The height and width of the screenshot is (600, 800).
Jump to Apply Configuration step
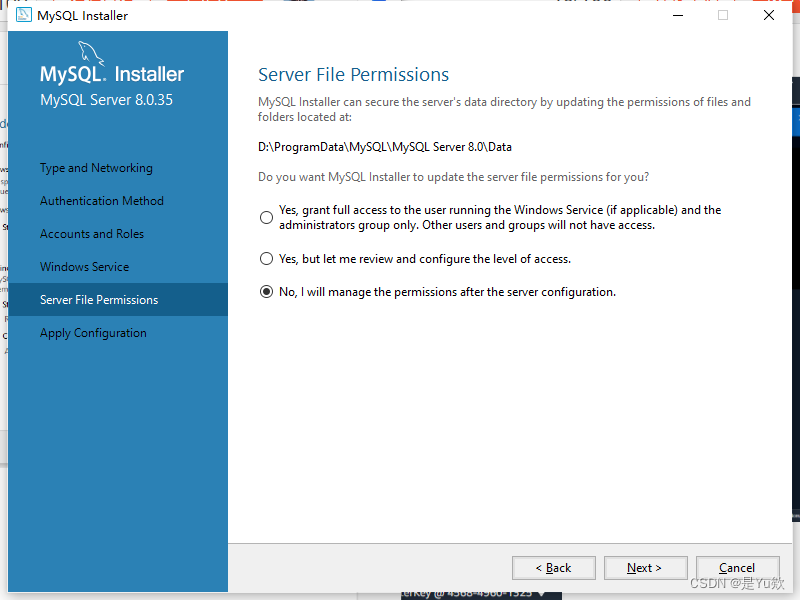(x=93, y=333)
